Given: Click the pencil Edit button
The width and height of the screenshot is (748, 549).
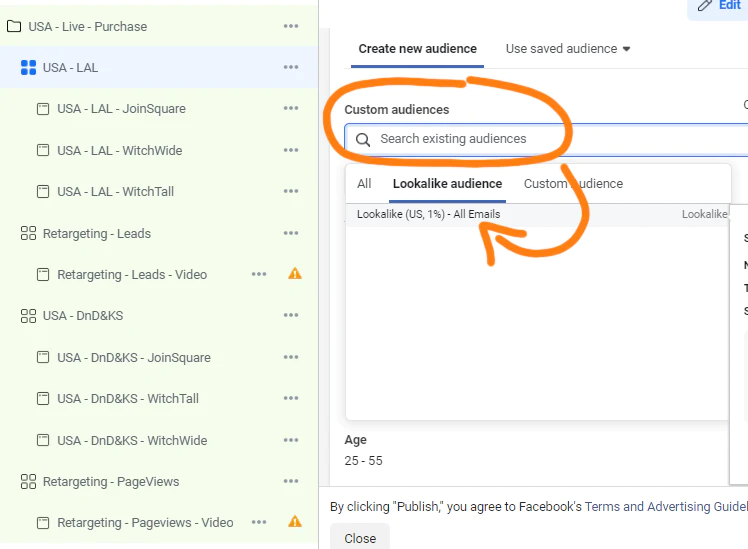Looking at the screenshot, I should point(719,6).
